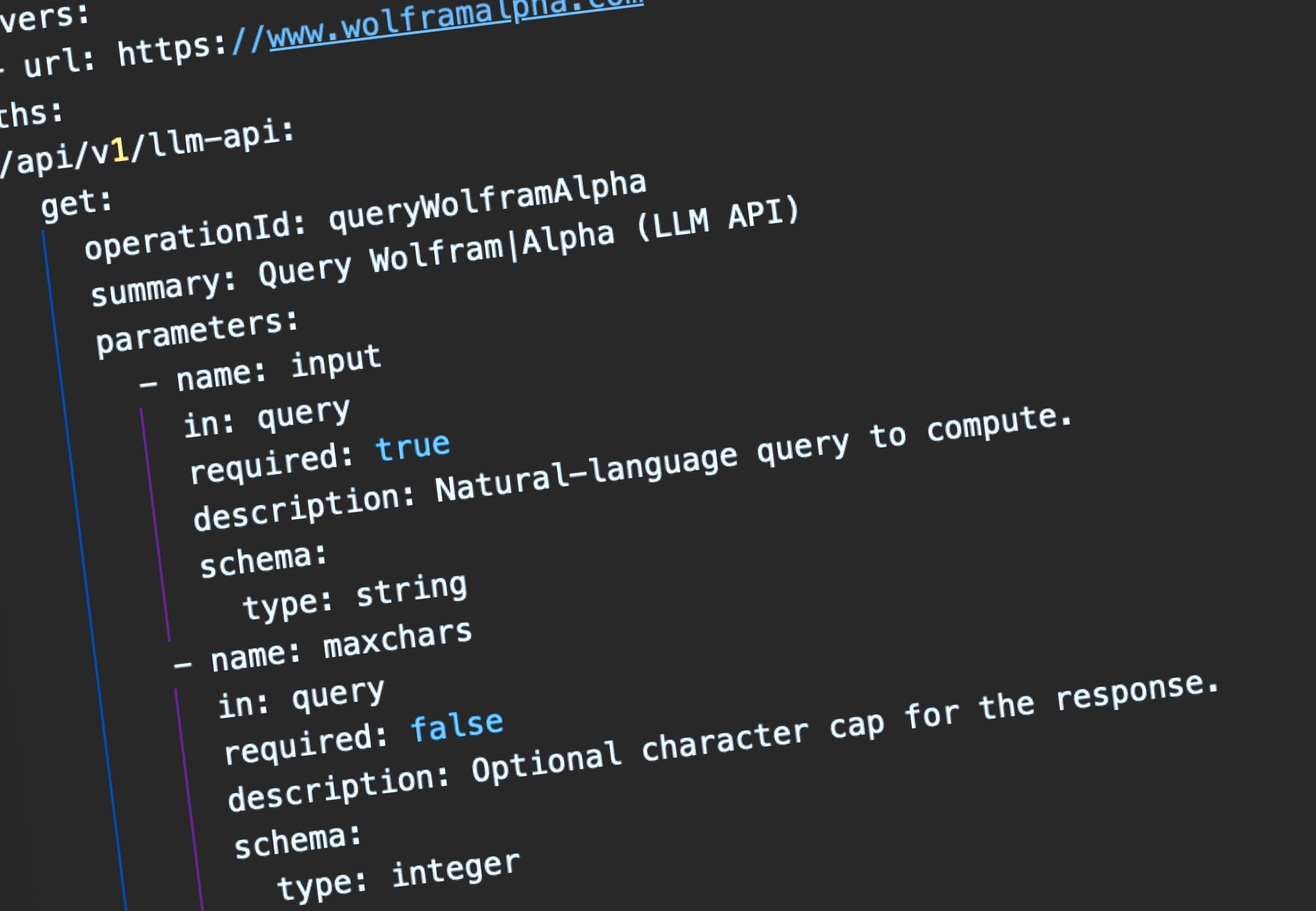Click the schema key above type string
This screenshot has width=1316, height=911.
[262, 560]
